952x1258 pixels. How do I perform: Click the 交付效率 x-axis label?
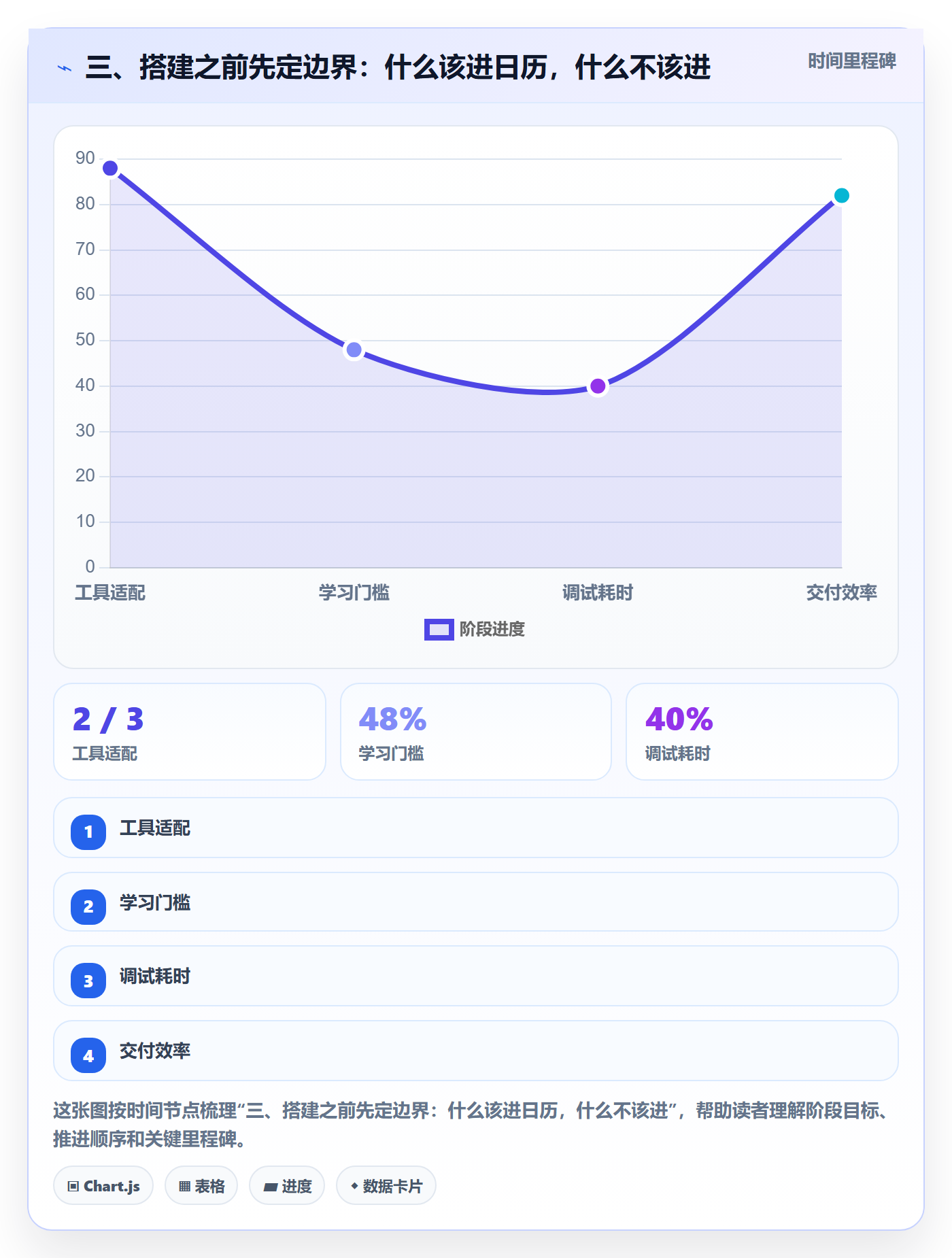(x=841, y=593)
